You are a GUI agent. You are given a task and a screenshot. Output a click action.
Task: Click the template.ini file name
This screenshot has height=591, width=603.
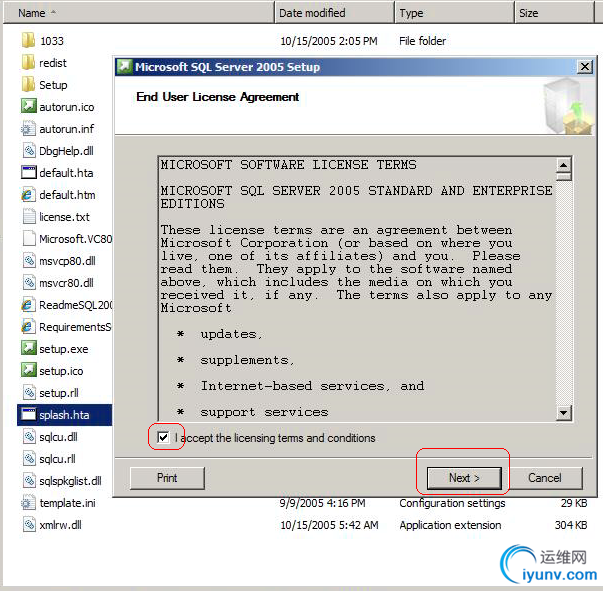pos(67,503)
